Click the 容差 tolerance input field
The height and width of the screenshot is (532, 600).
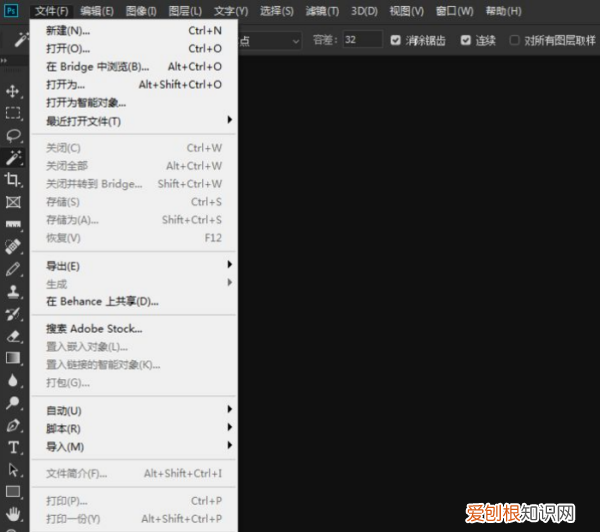pyautogui.click(x=362, y=40)
